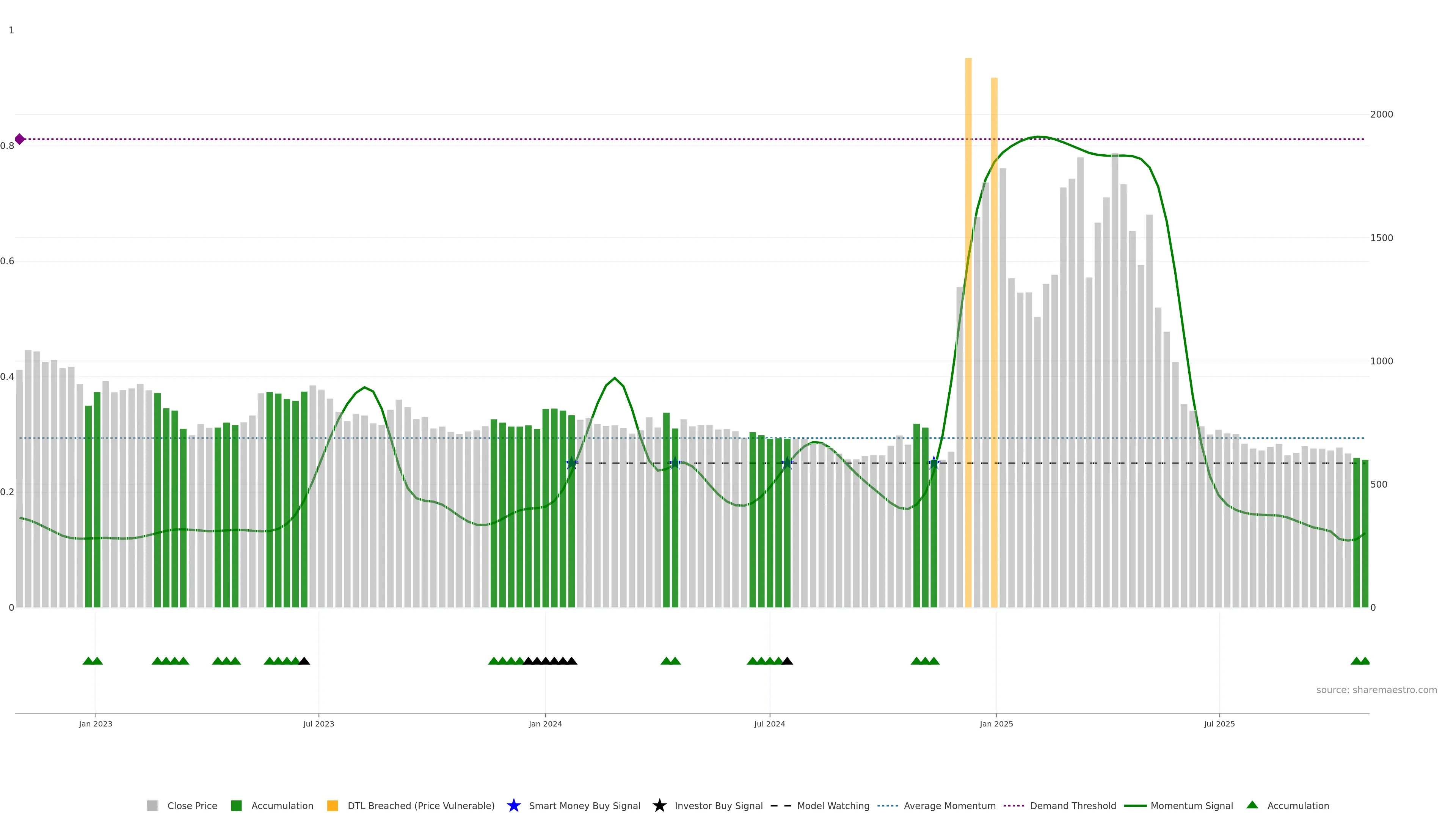Click the orange DTL Breached legend swatch
Image resolution: width=1456 pixels, height=819 pixels.
[x=333, y=805]
